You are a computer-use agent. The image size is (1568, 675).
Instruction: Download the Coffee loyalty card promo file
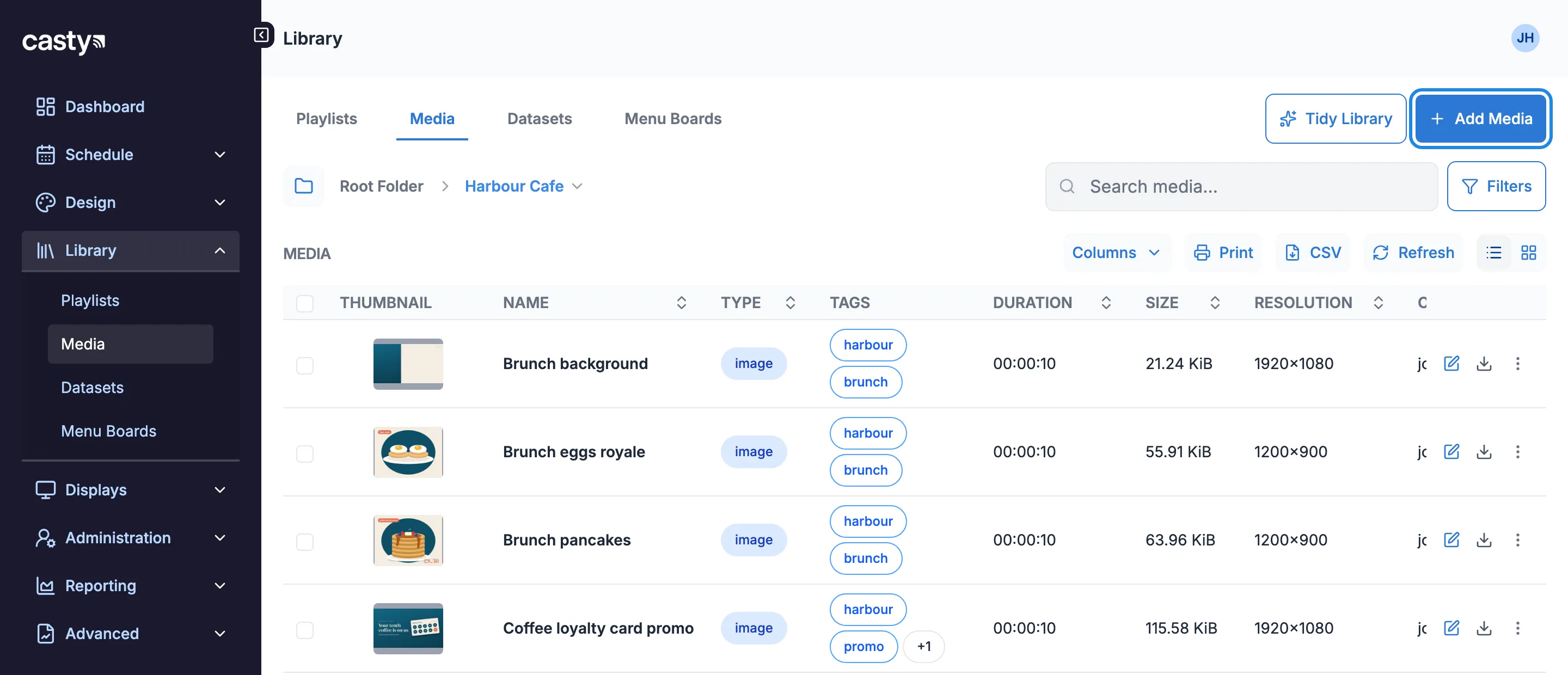tap(1484, 628)
